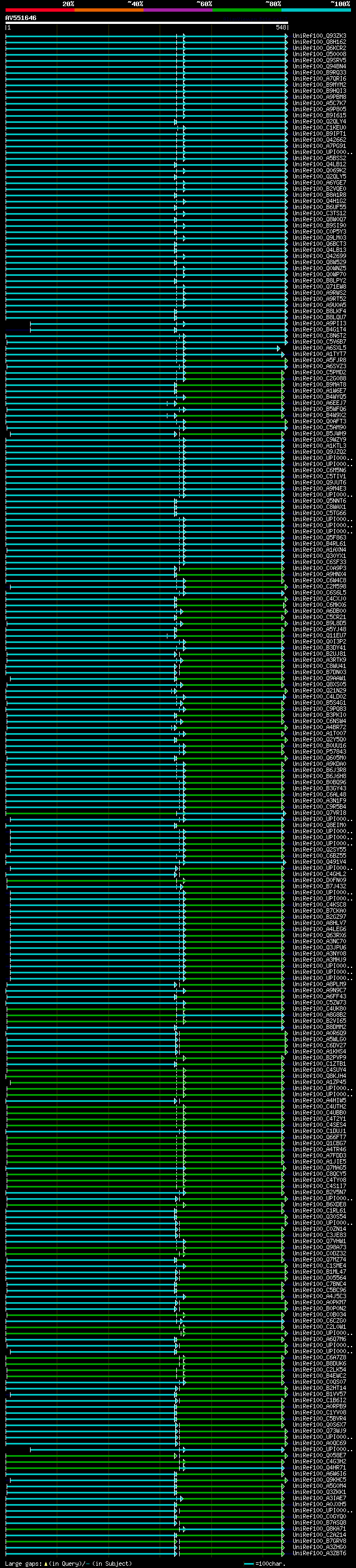This screenshot has width=356, height=1568.
Task: Select the UniRef100_Q7VRI8 label
Action: click(319, 813)
